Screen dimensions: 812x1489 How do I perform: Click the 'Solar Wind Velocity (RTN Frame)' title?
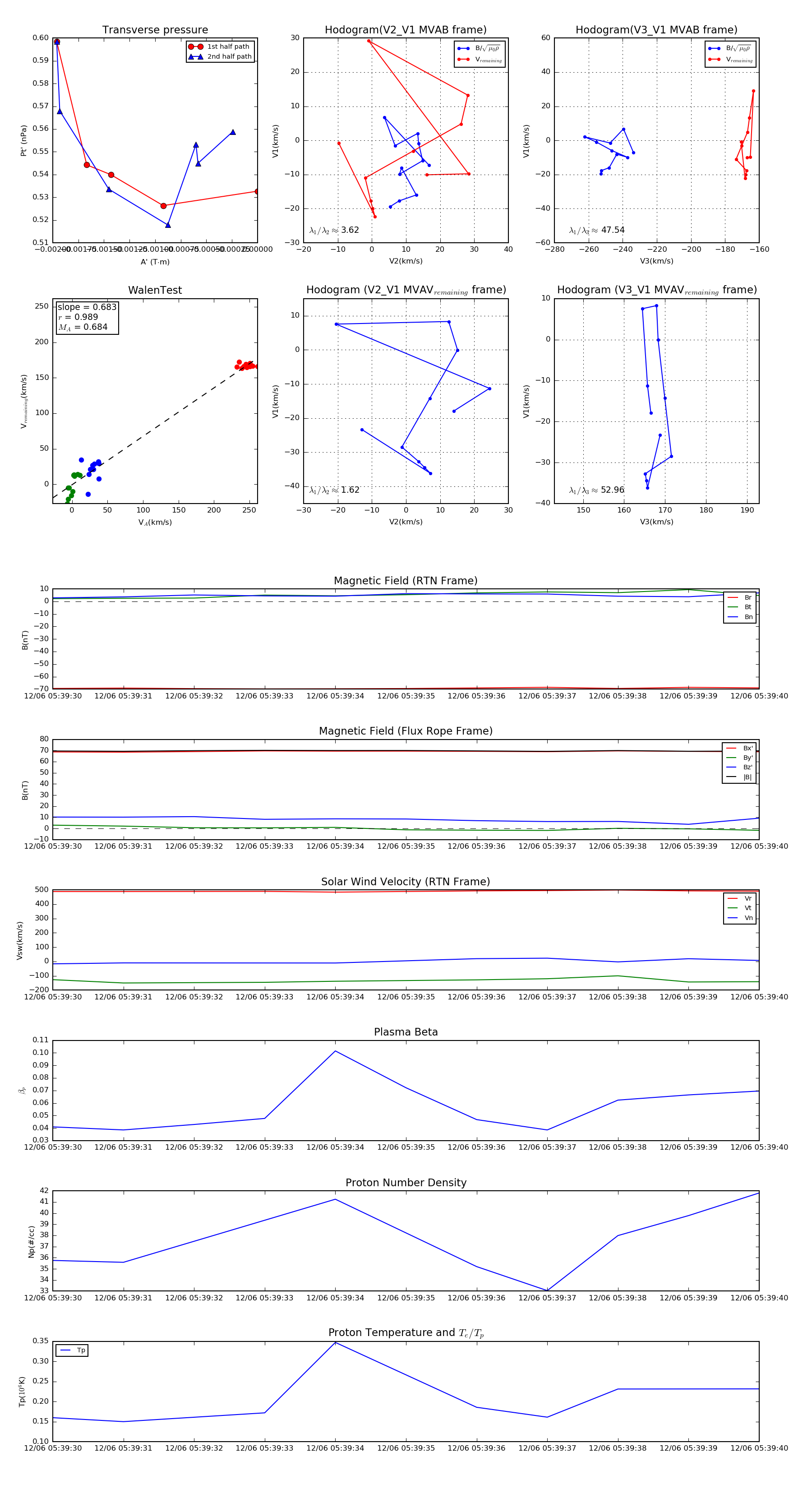point(406,882)
